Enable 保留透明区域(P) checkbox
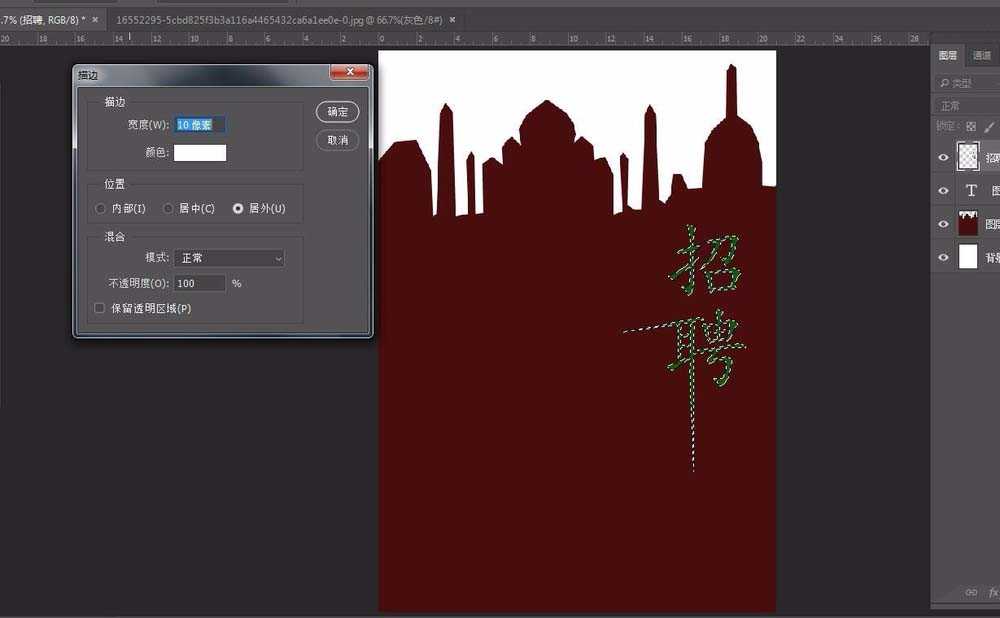The height and width of the screenshot is (618, 1000). (x=99, y=308)
